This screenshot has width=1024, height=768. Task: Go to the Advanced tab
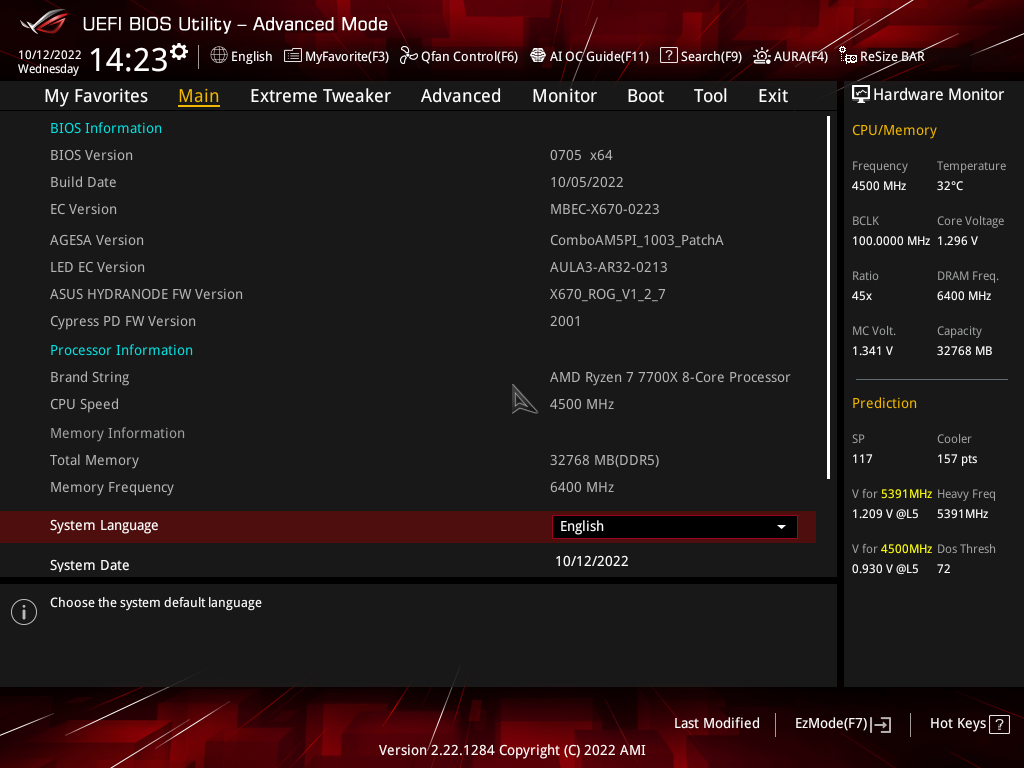click(460, 96)
